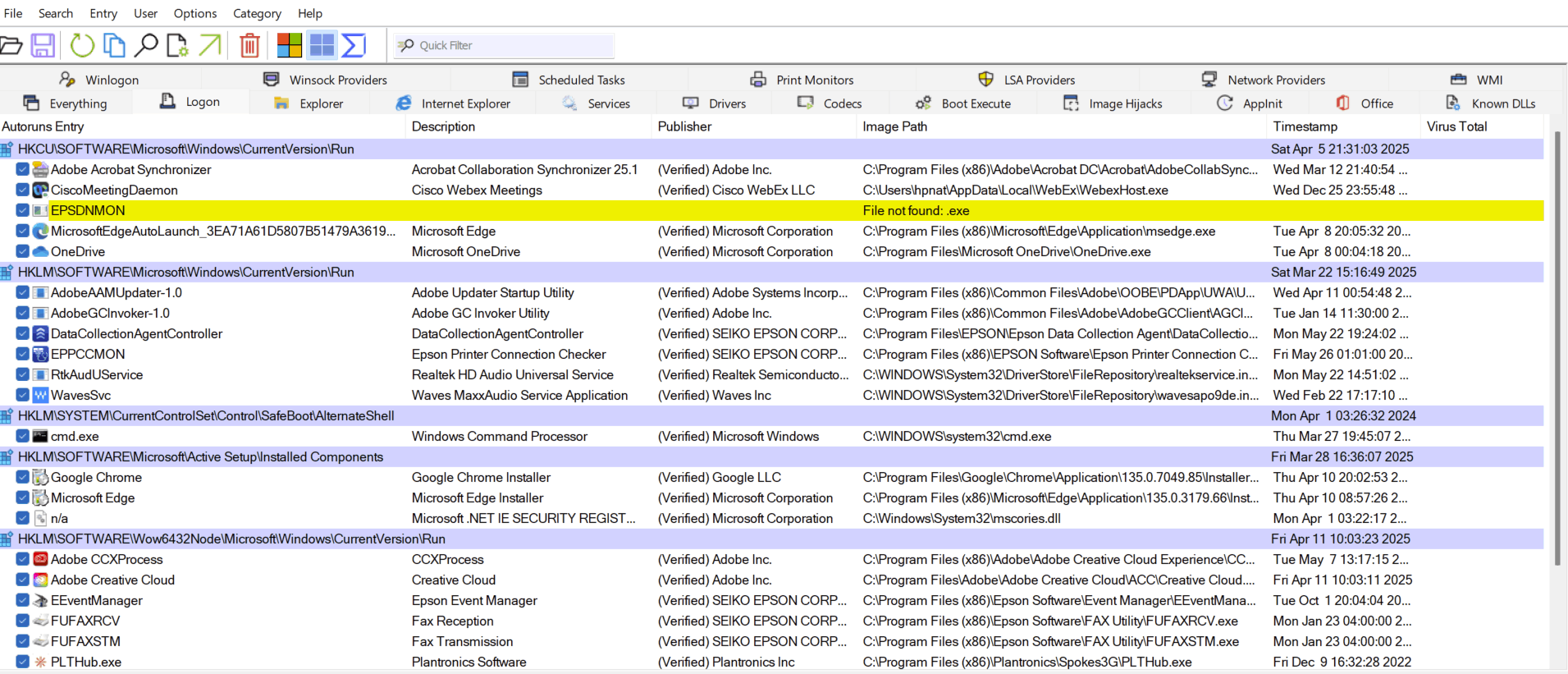
Task: Click the MicrosoftEdgeAutoLaunch entry icon
Action: point(40,232)
